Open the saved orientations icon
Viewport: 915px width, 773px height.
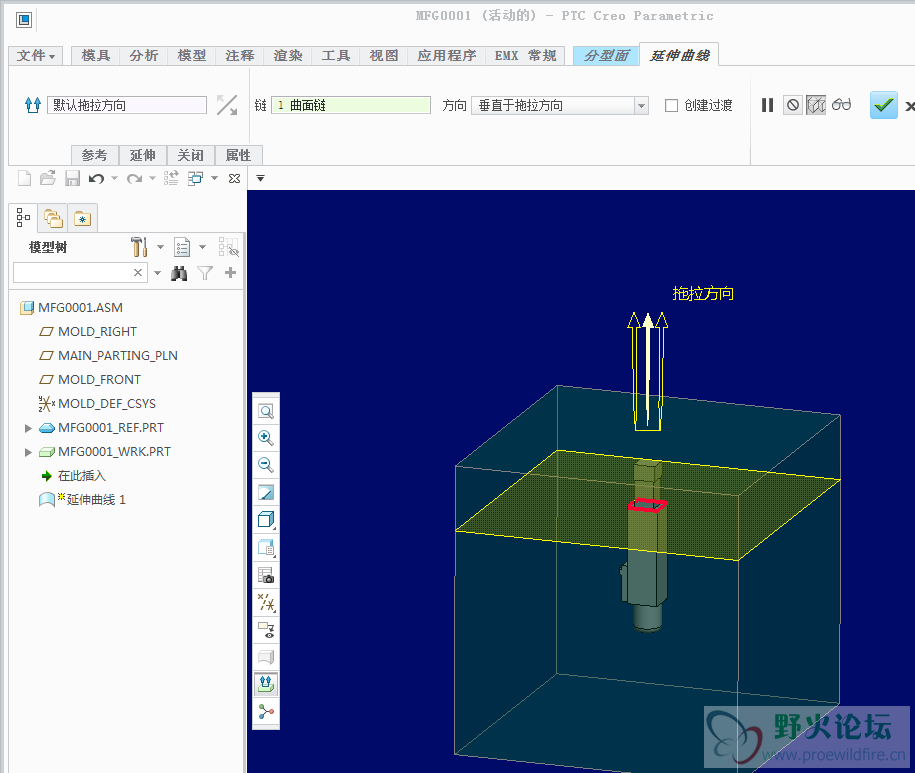(266, 547)
